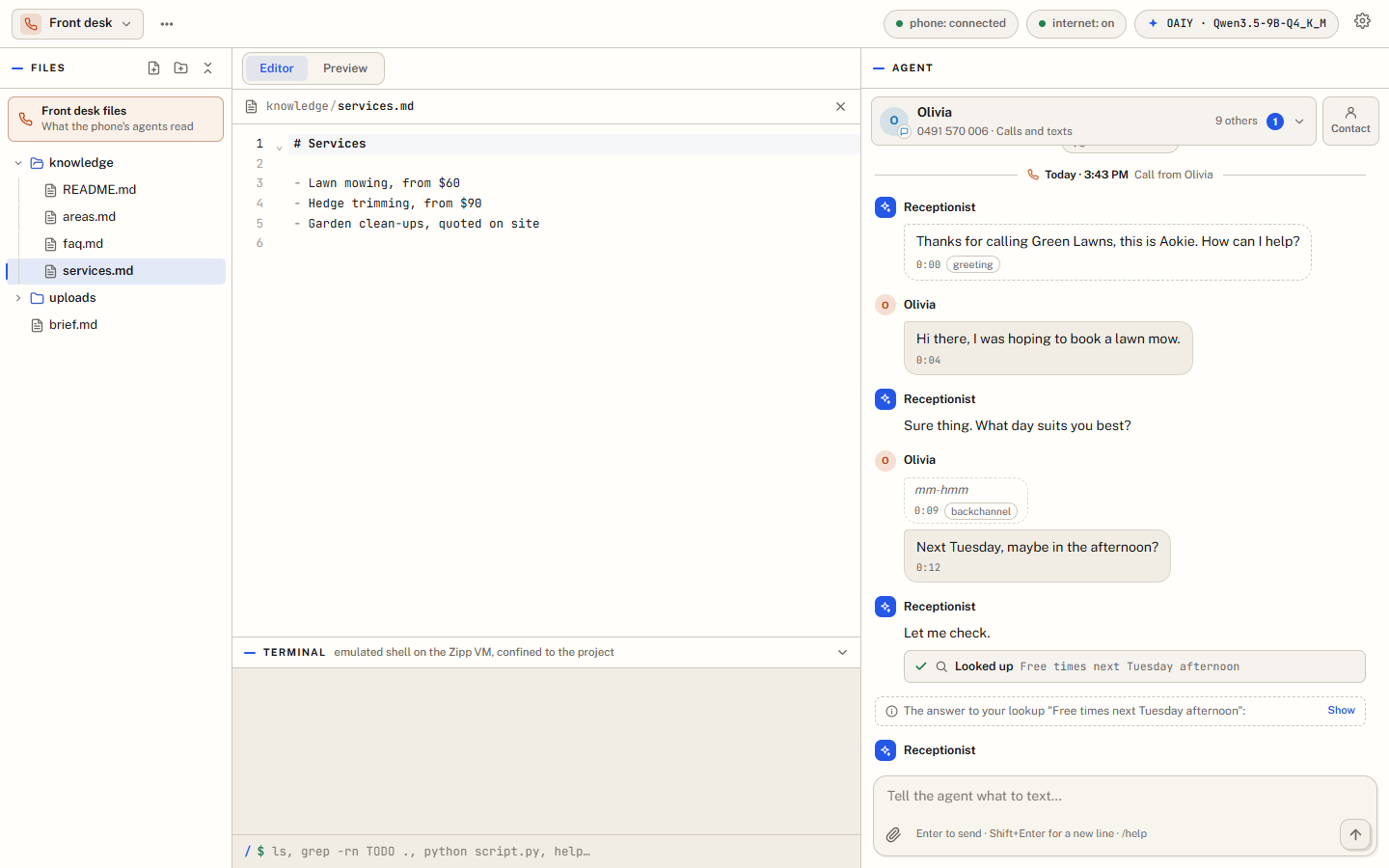Screen dimensions: 1389x868
Task: Open the Contact button
Action: (x=1350, y=121)
